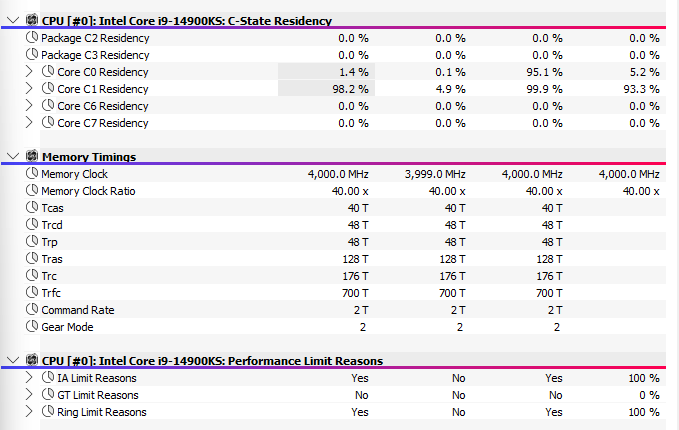The height and width of the screenshot is (430, 679).
Task: Click the clock icon for Trp
Action: (32, 241)
